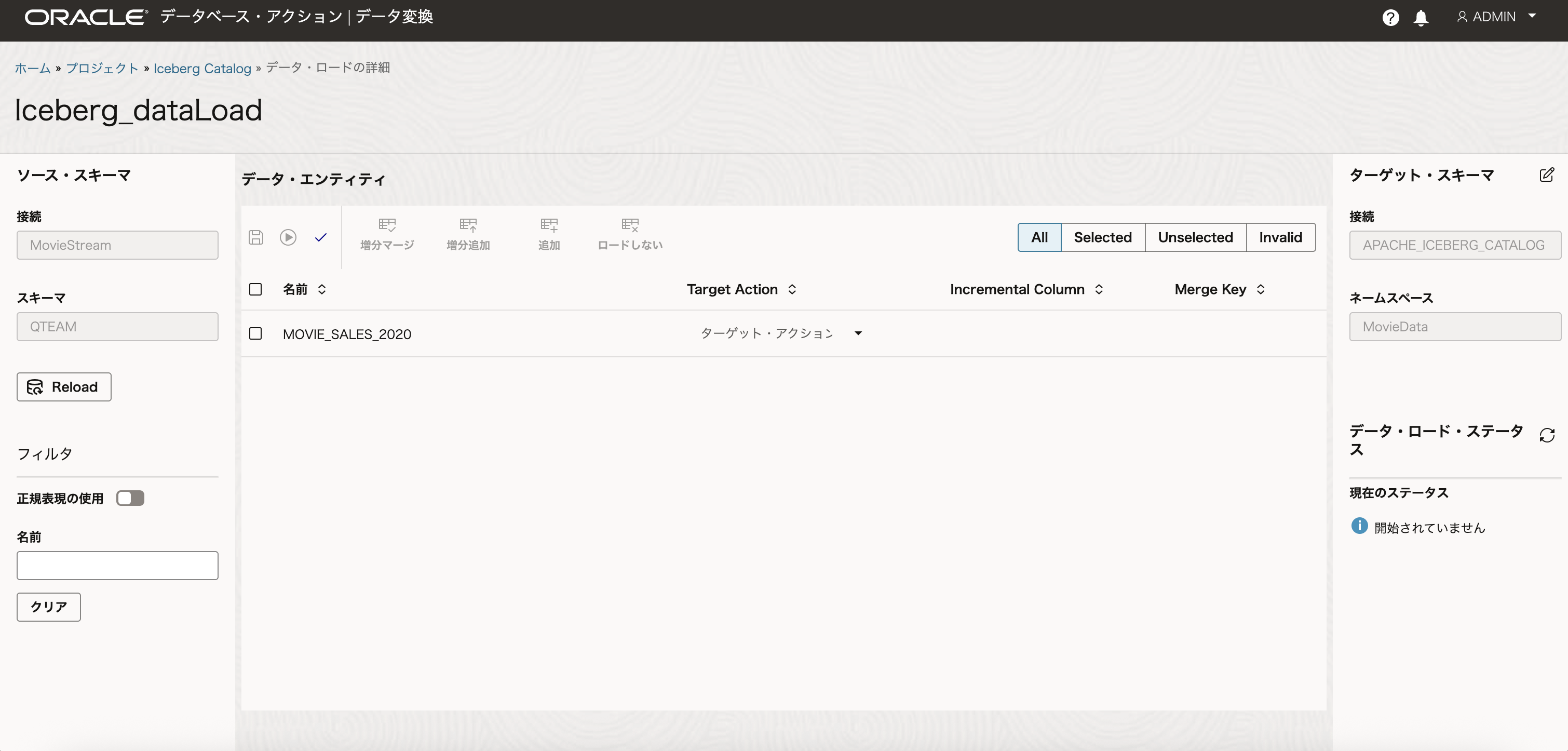Refresh data load status icon
1568x751 pixels.
point(1547,435)
